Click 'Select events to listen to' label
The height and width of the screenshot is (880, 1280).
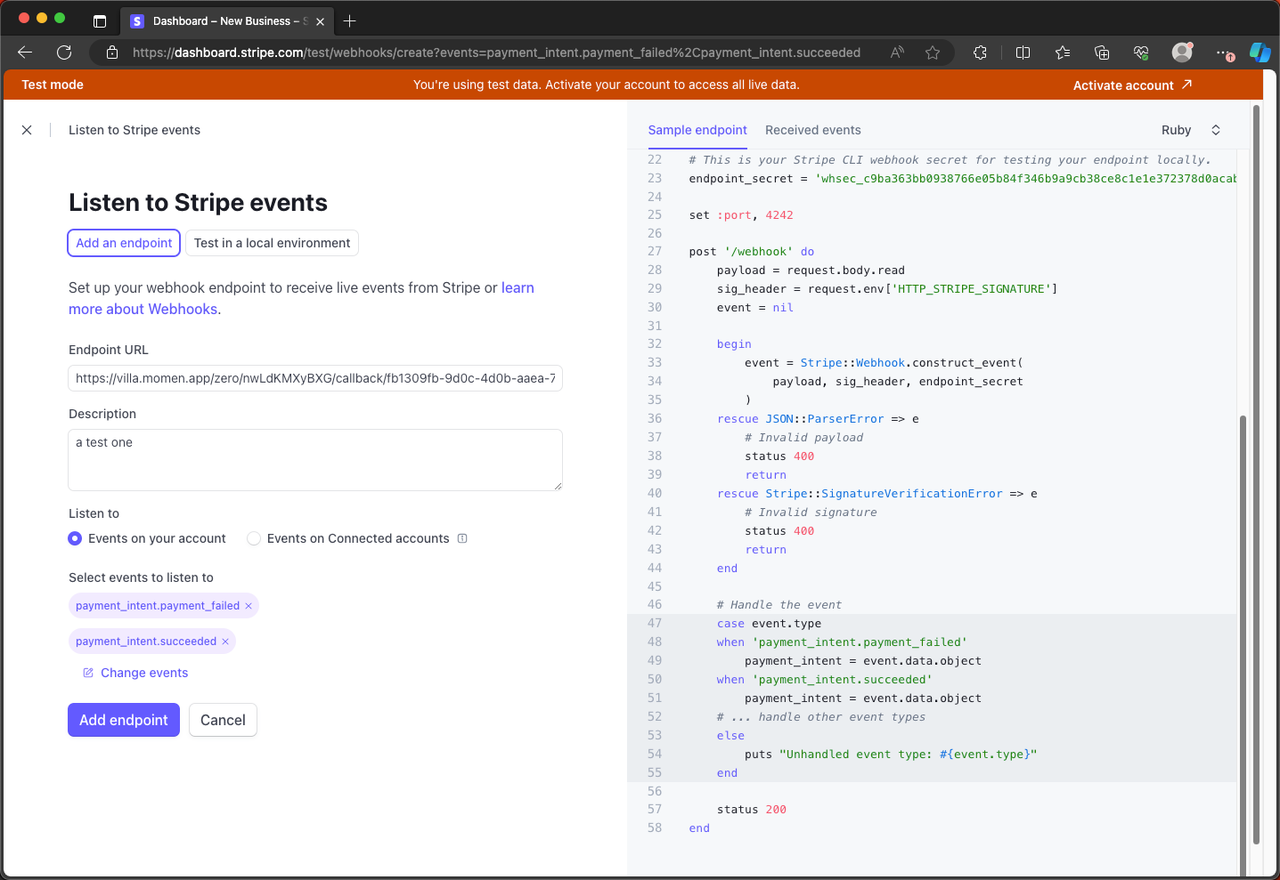click(141, 578)
